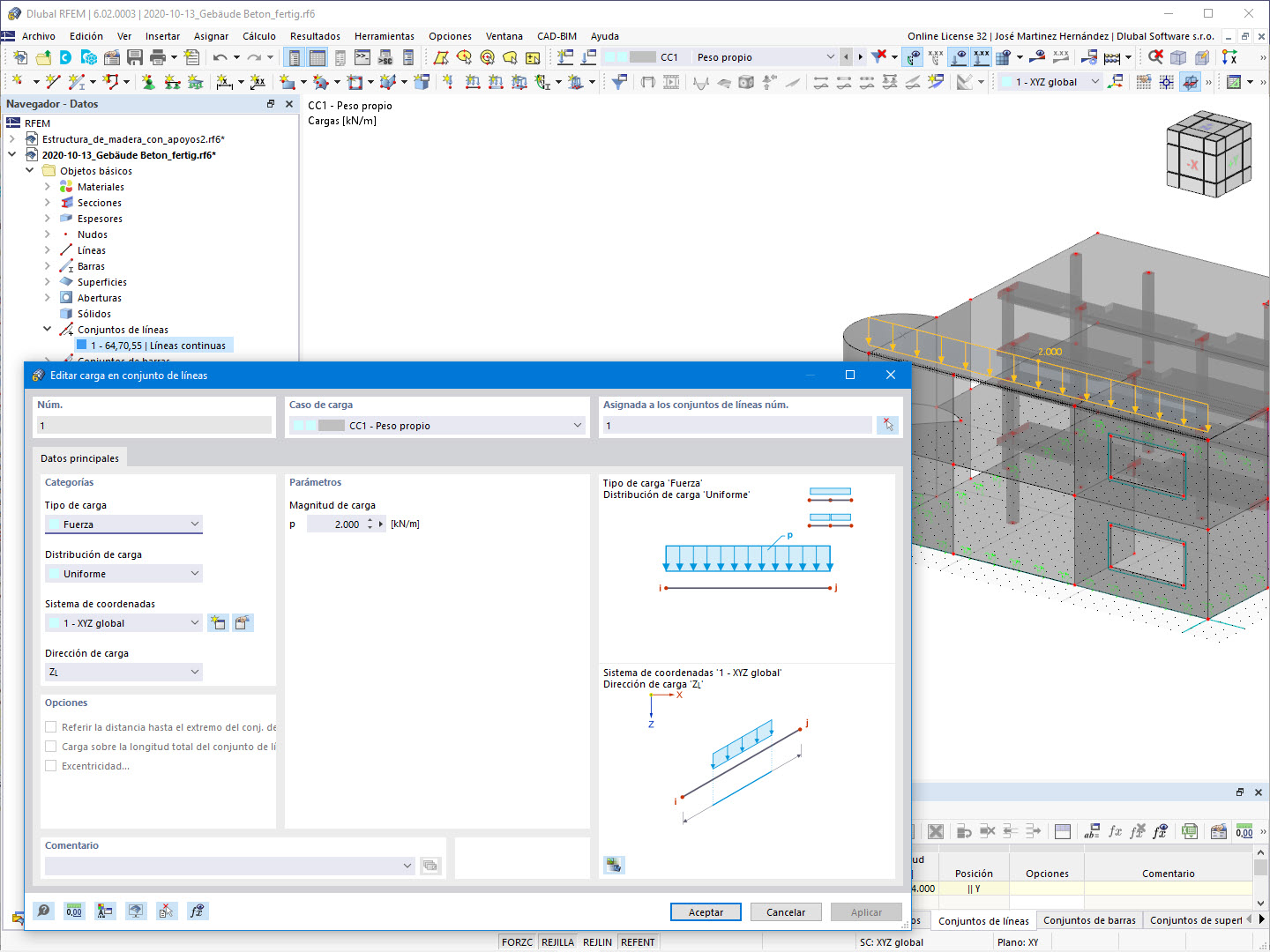Click the view cube navigator
This screenshot has width=1270, height=952.
[1208, 153]
